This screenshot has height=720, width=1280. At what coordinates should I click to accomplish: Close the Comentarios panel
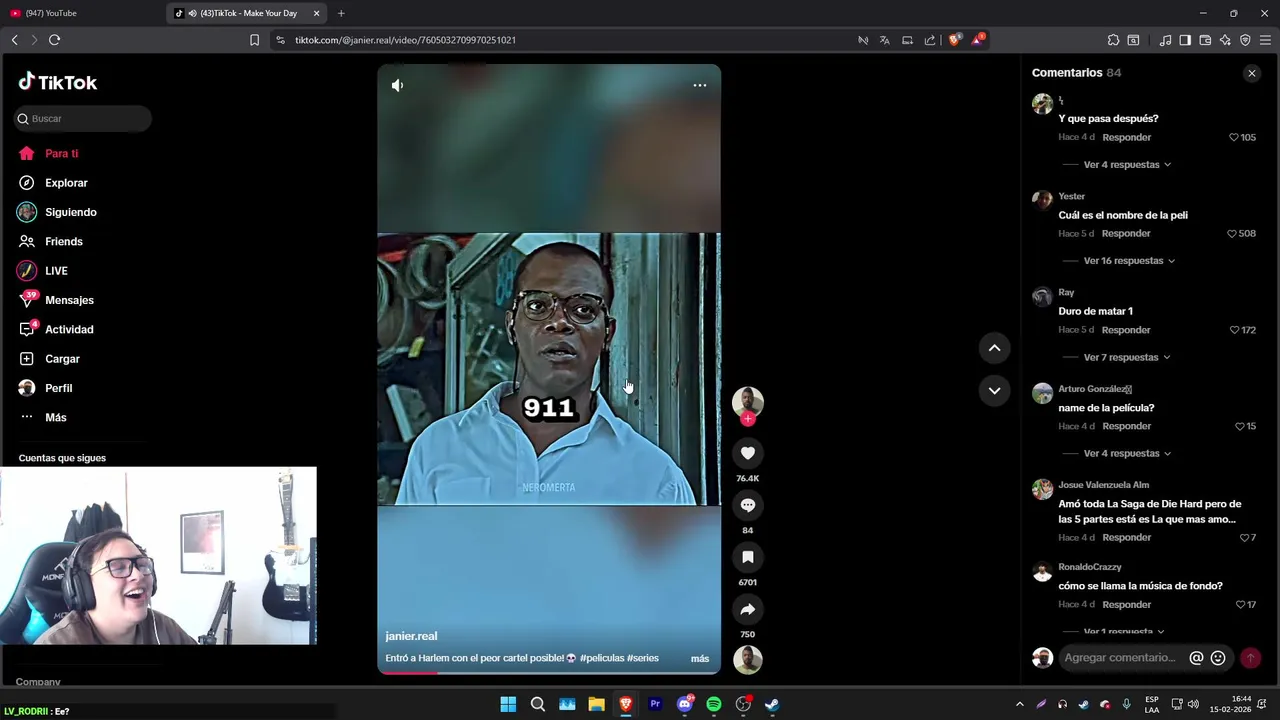pyautogui.click(x=1251, y=73)
